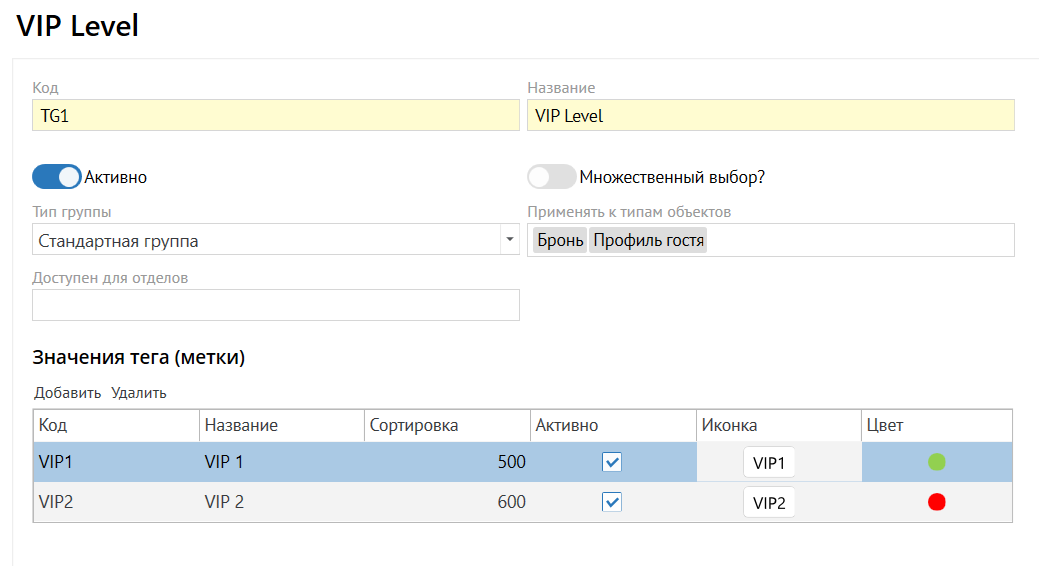Click the Название field with VIP Level
This screenshot has width=1039, height=566.
tap(770, 115)
